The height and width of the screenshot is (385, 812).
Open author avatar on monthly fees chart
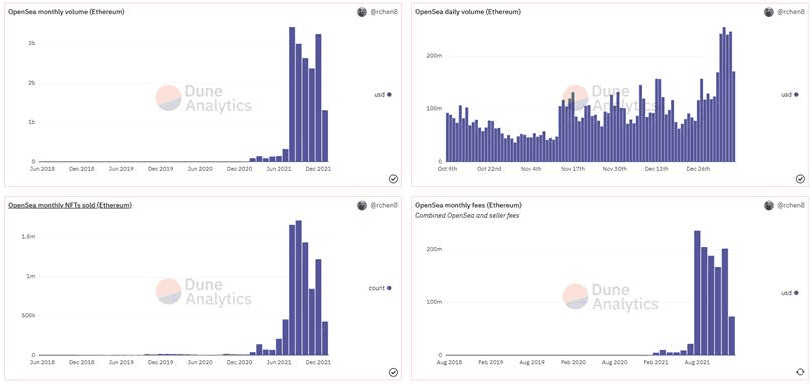point(769,205)
